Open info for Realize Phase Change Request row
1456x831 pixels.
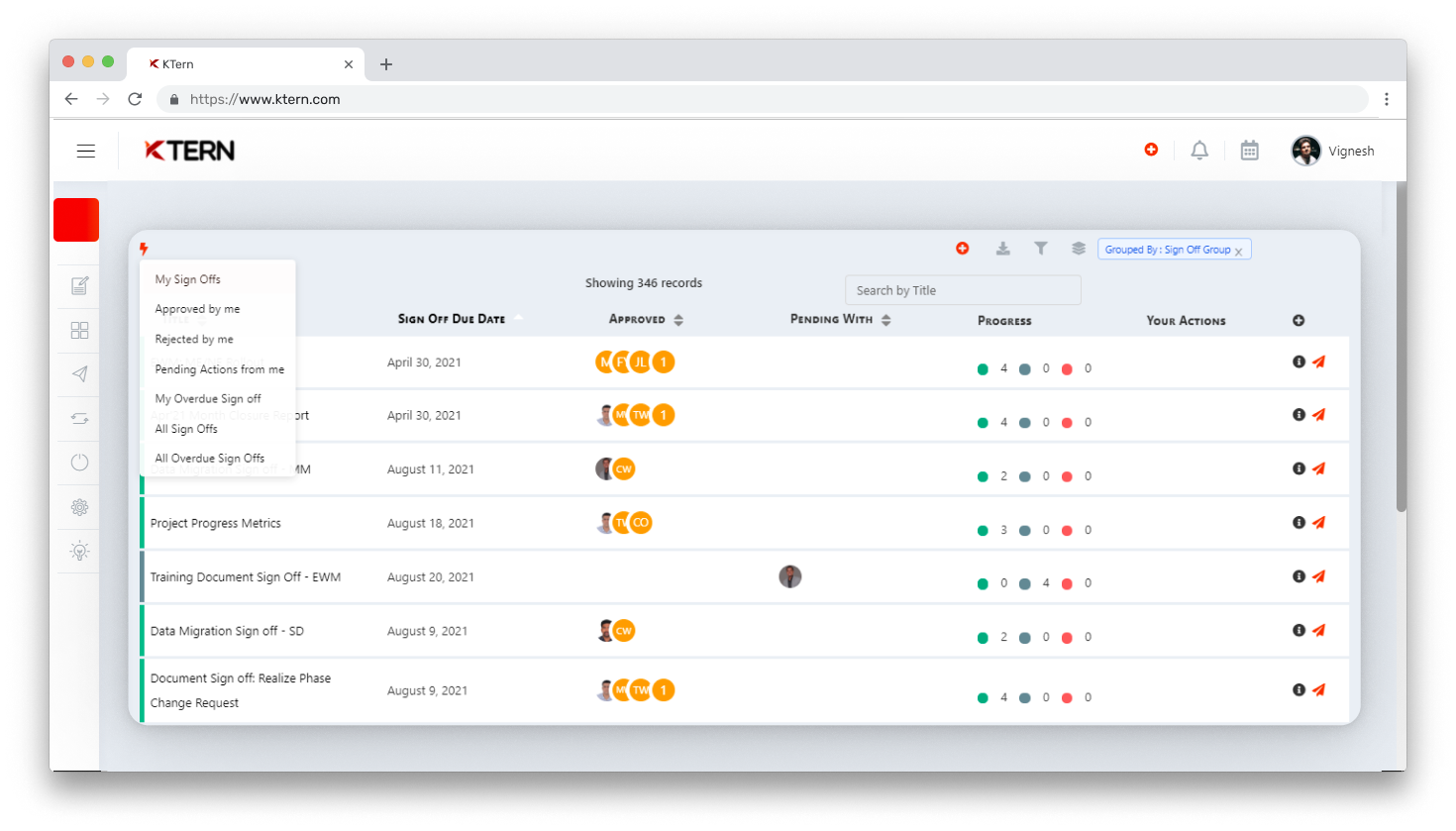tap(1299, 689)
